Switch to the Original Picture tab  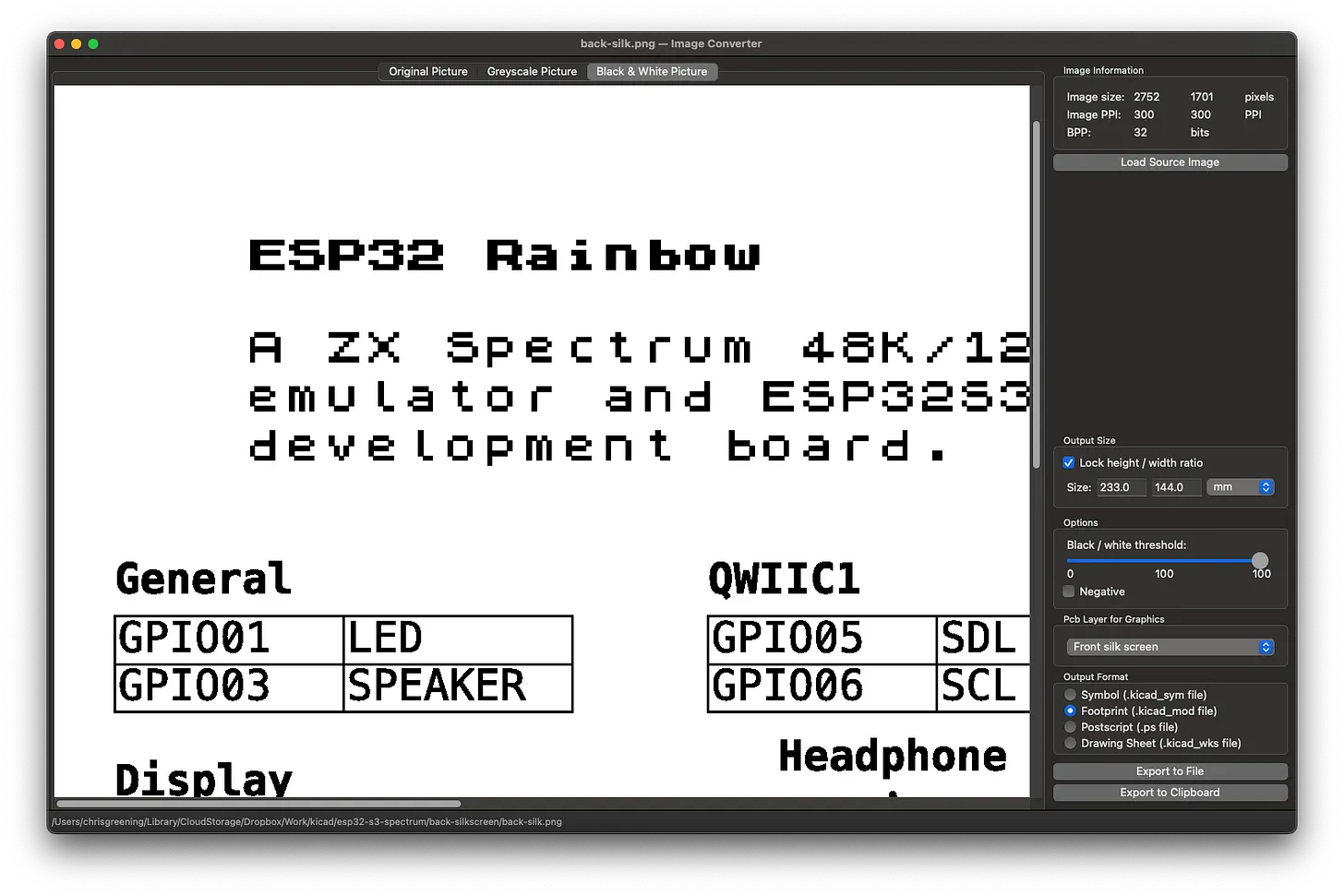[427, 72]
